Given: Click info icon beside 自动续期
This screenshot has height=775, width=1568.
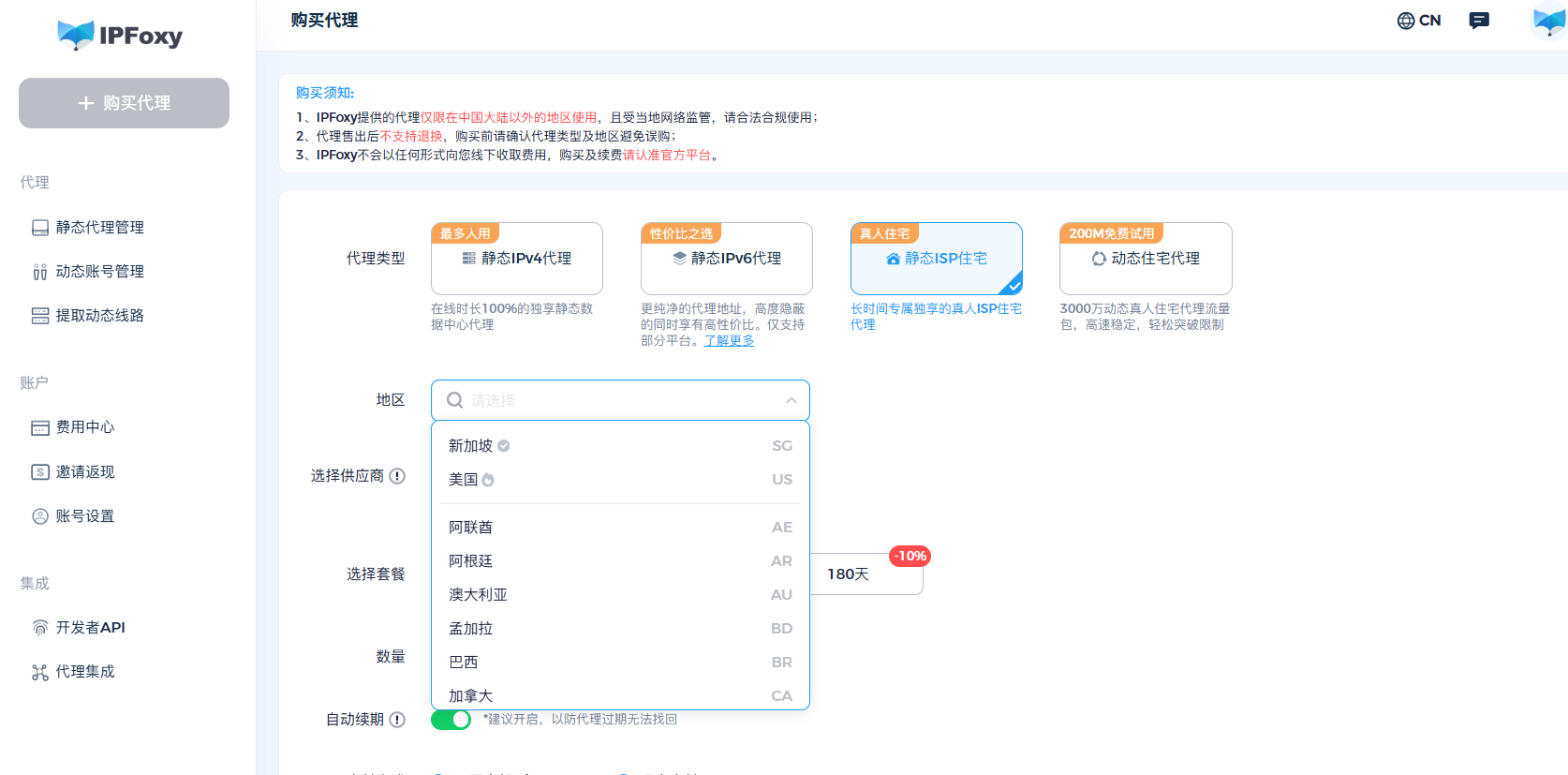Looking at the screenshot, I should click(x=397, y=720).
